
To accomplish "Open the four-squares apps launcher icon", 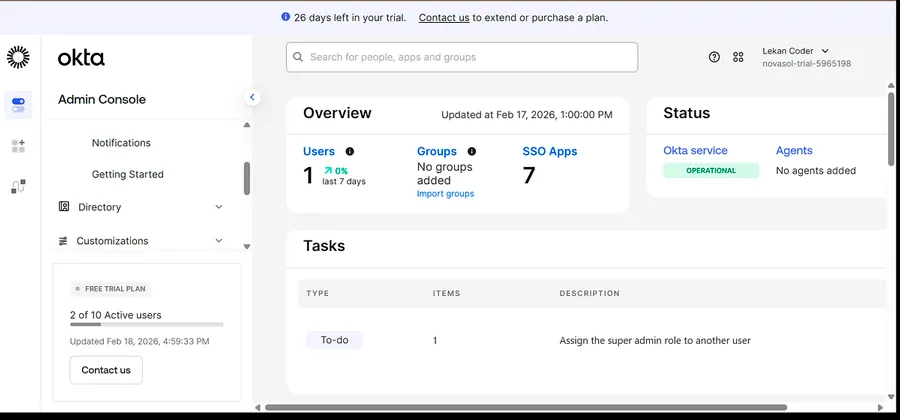I will tap(738, 57).
